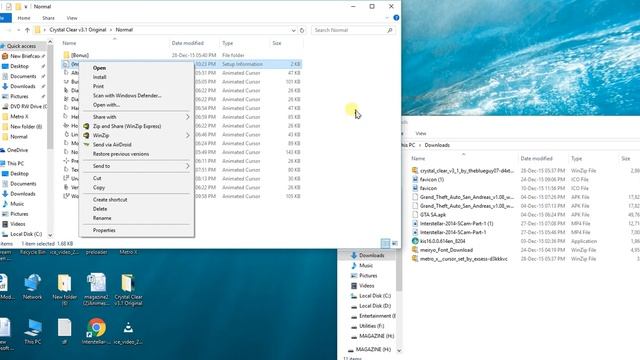Choose Zip and Share (WinZip Express)
The width and height of the screenshot is (640, 360).
click(x=127, y=127)
